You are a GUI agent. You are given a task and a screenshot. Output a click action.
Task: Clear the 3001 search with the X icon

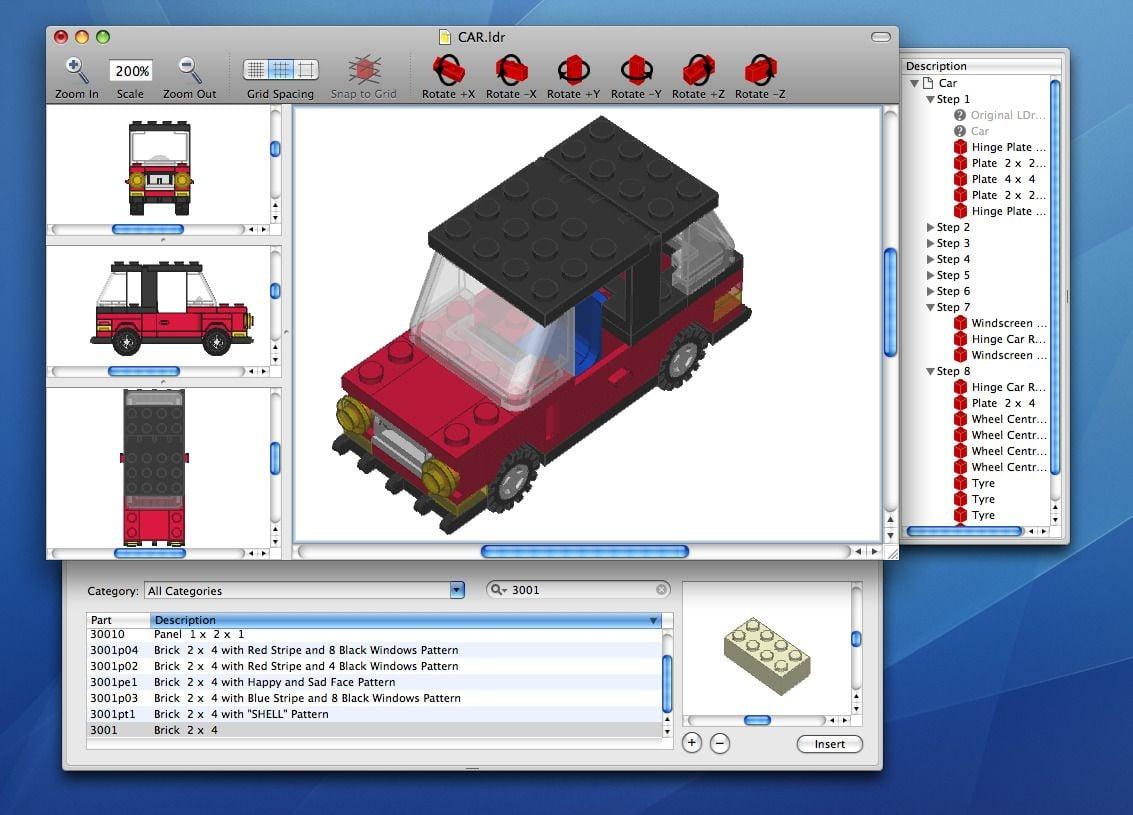661,590
